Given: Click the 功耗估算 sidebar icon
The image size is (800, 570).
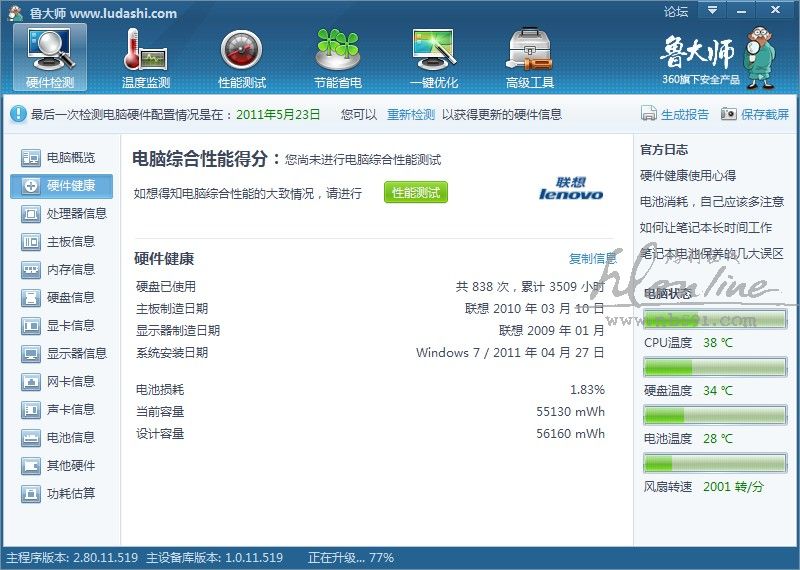Looking at the screenshot, I should click(x=31, y=493).
